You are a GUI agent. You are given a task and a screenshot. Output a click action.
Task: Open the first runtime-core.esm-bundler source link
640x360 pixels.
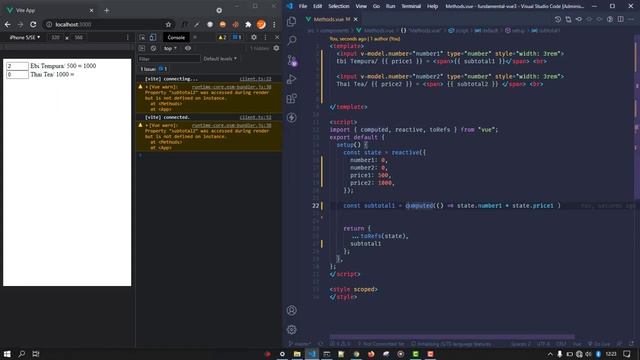231,87
